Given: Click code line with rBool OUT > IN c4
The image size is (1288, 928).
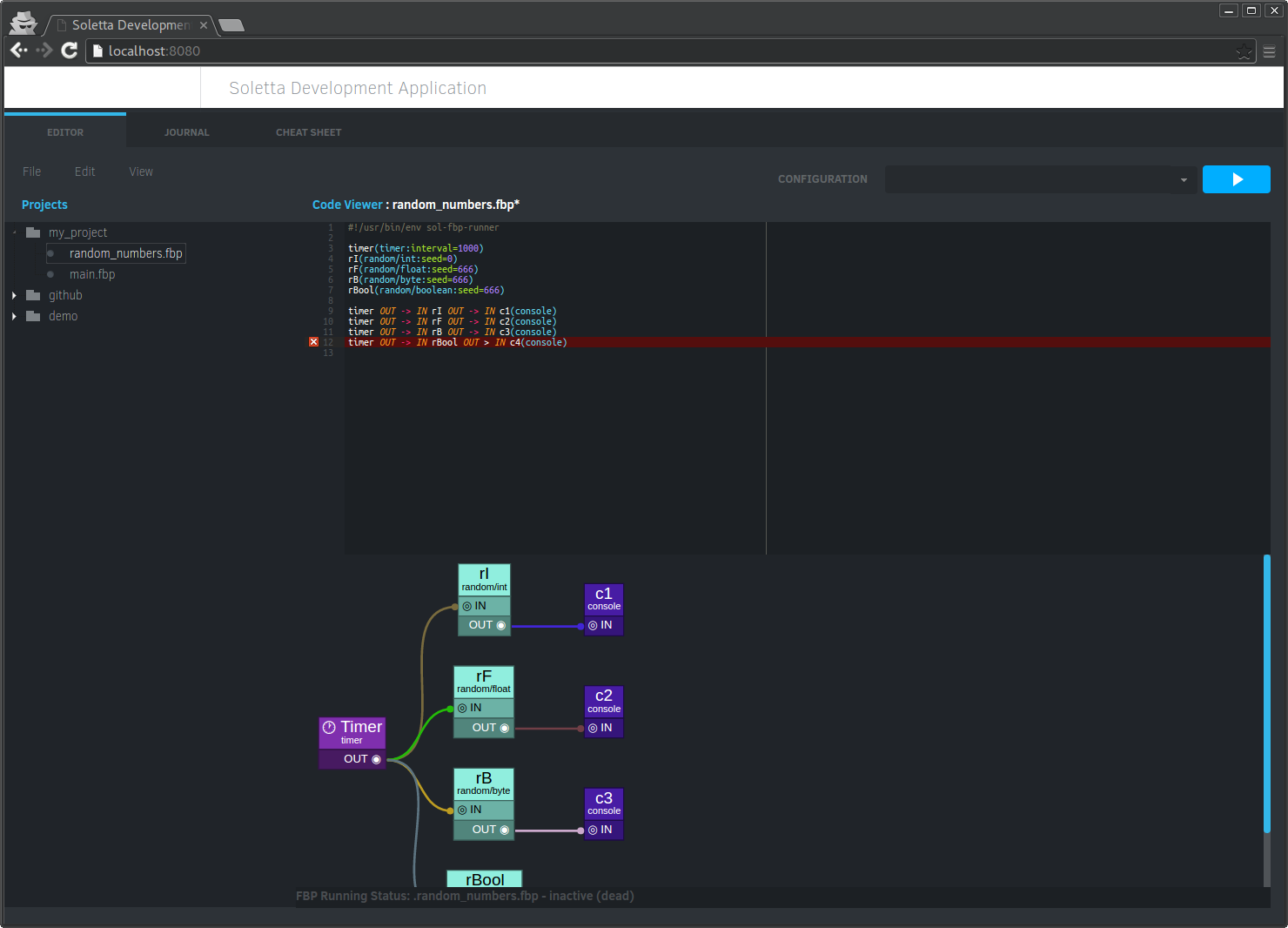Looking at the screenshot, I should coord(458,342).
